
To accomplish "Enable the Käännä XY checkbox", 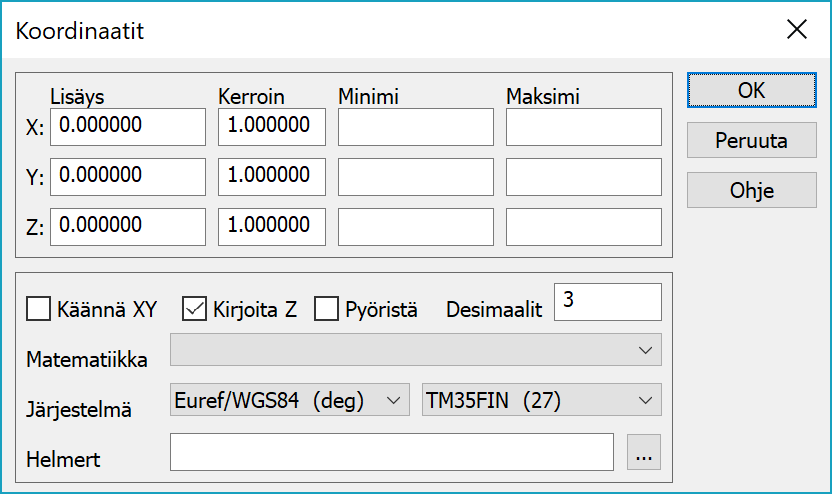I will click(39, 309).
